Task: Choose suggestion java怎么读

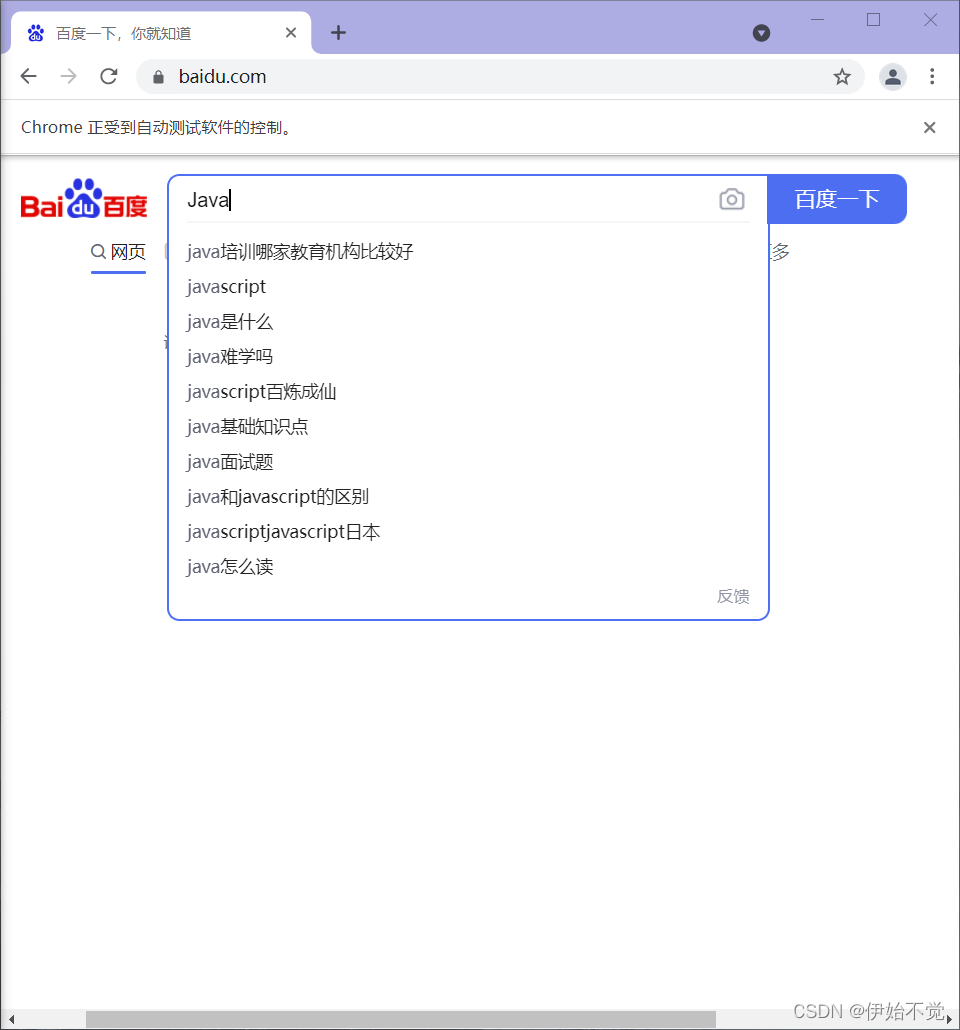Action: (x=468, y=567)
